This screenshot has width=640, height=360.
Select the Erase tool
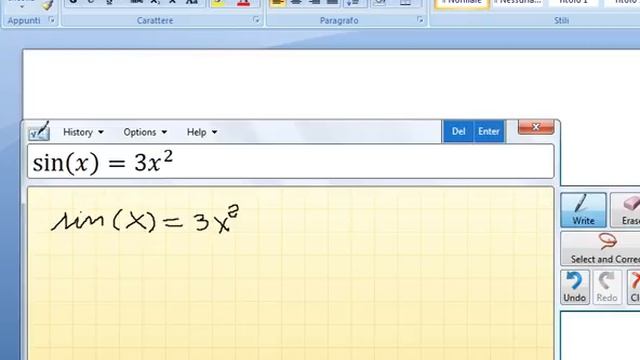[x=626, y=210]
